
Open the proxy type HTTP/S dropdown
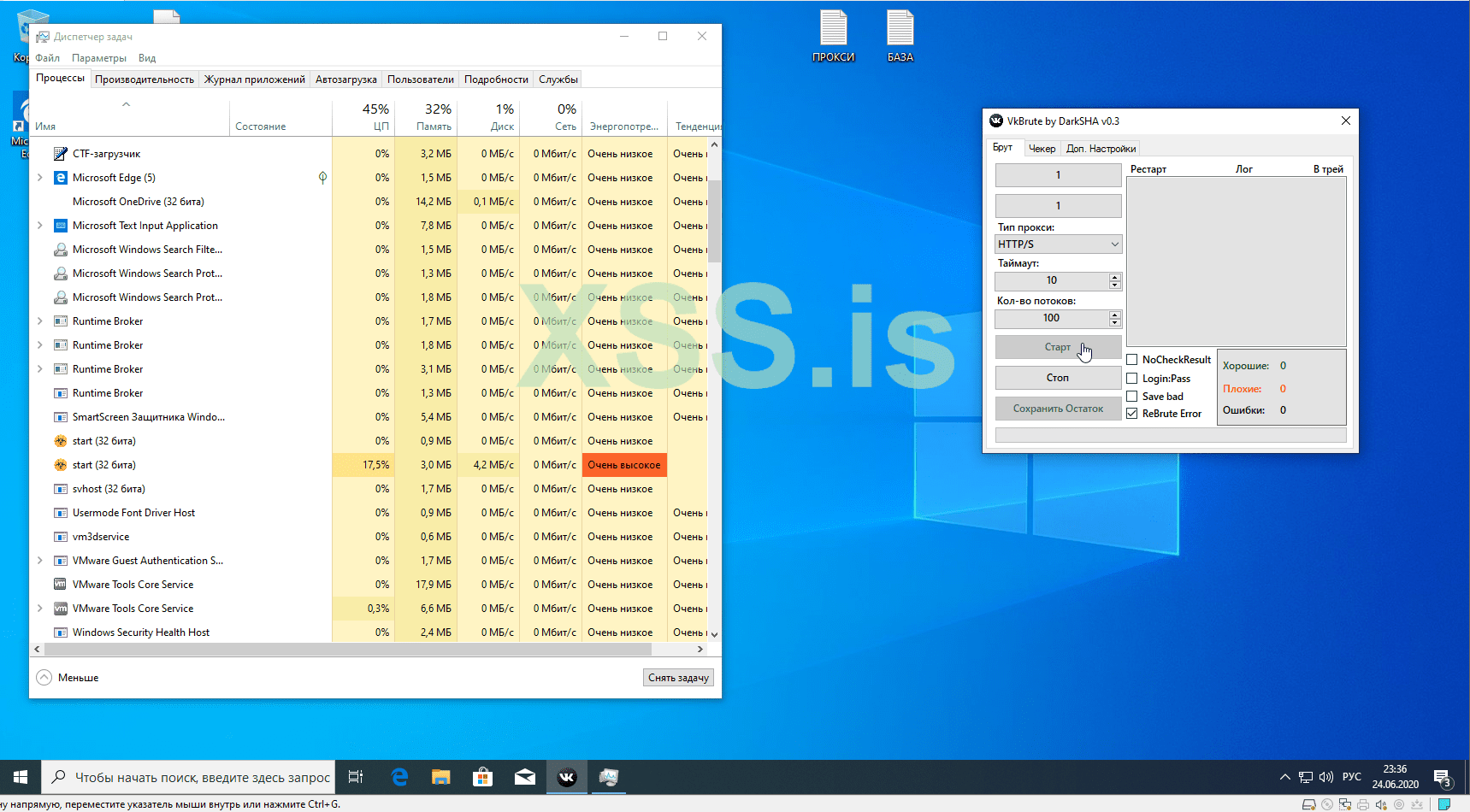tap(1058, 244)
